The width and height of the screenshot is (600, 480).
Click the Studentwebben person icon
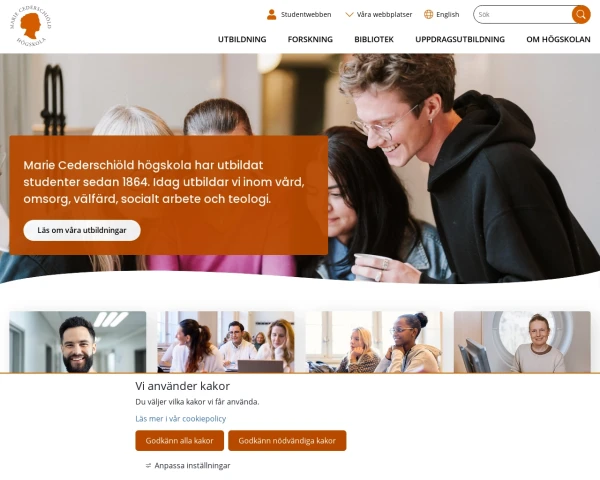pos(272,15)
